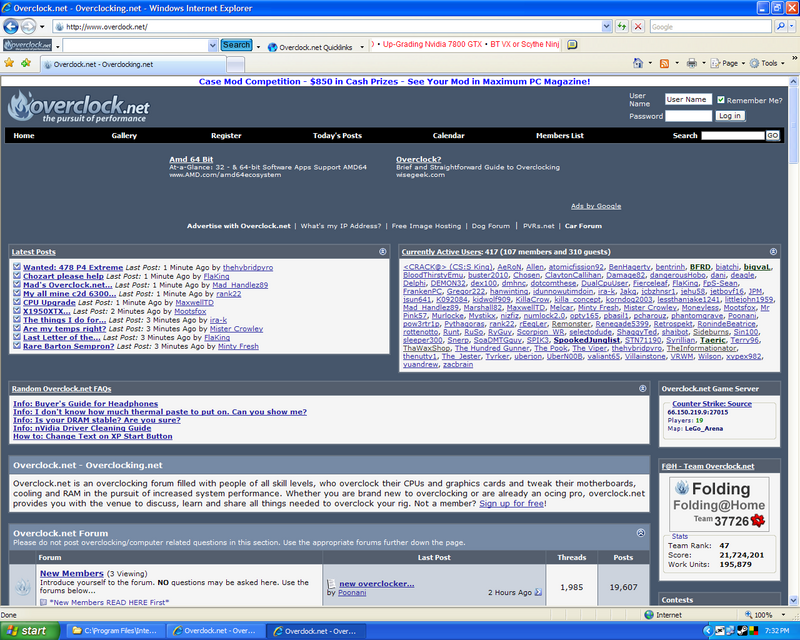Click the Log in button

click(730, 116)
